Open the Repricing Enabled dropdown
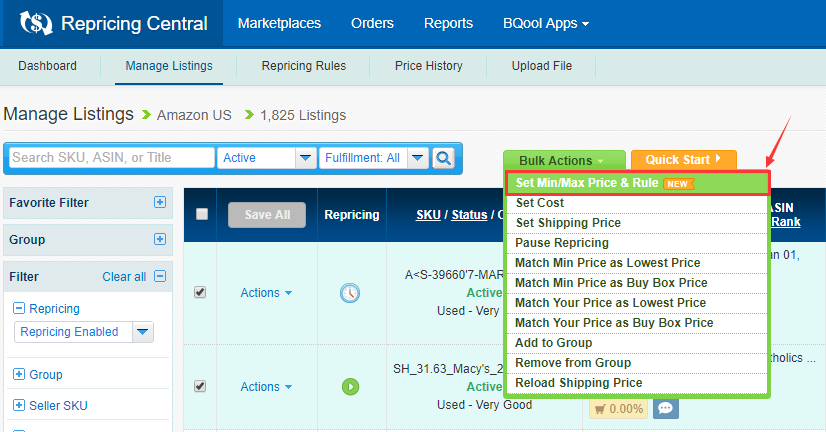The height and width of the screenshot is (432, 826). (x=84, y=332)
